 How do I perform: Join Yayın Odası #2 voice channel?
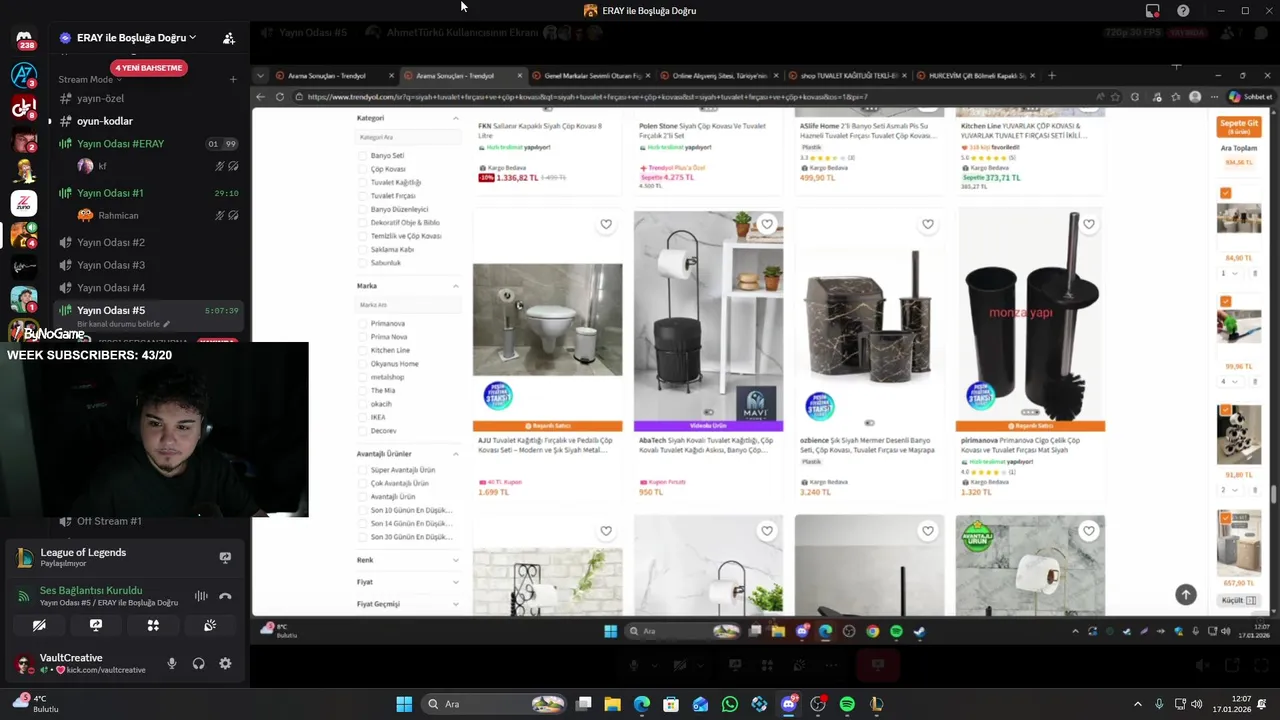pos(148,242)
